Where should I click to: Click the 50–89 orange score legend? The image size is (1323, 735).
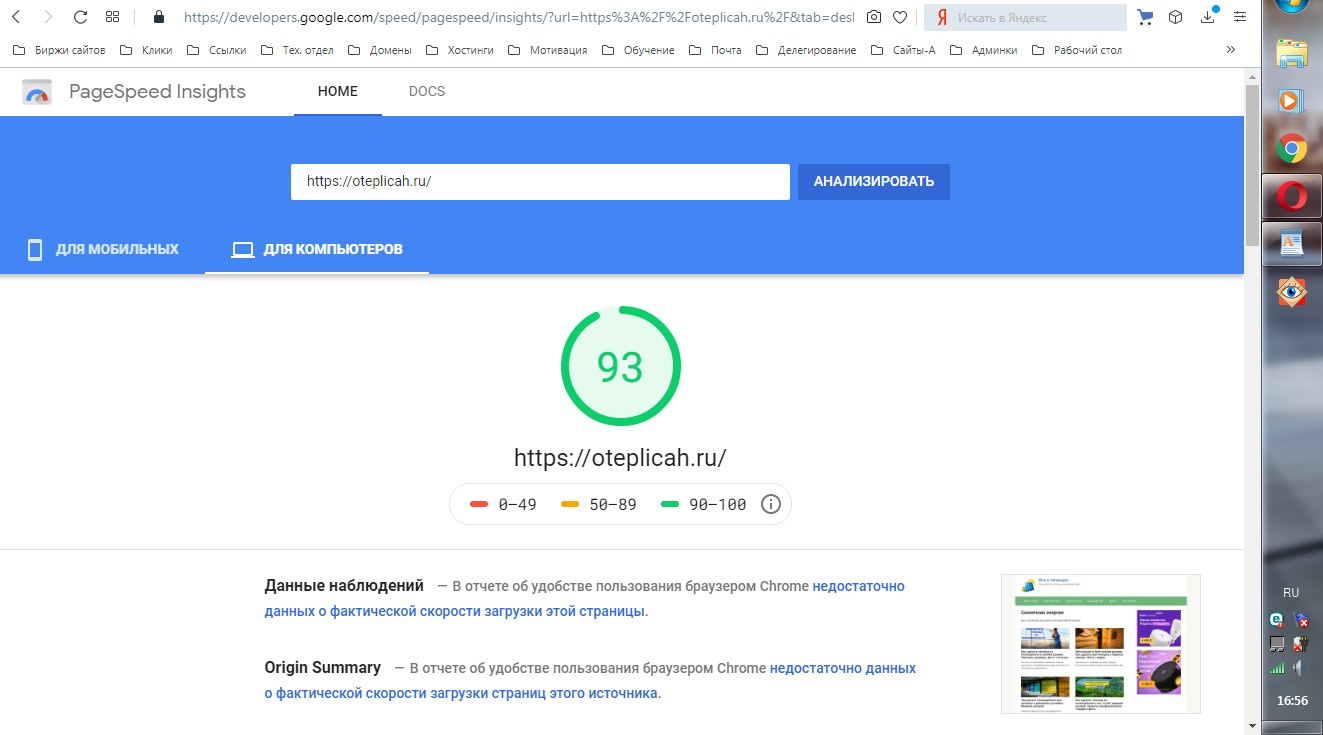click(x=599, y=504)
